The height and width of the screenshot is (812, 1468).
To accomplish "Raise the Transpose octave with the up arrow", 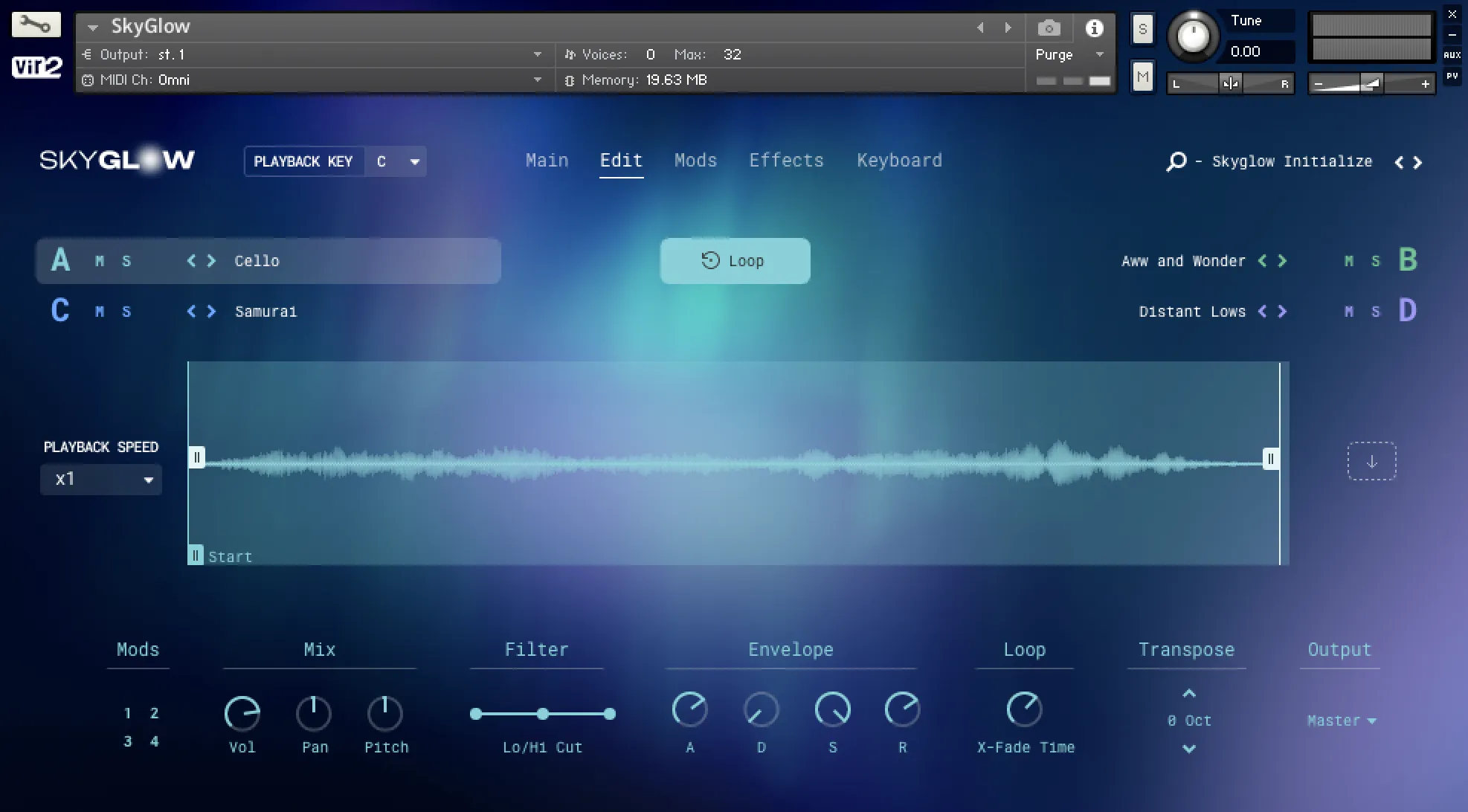I will (x=1188, y=692).
